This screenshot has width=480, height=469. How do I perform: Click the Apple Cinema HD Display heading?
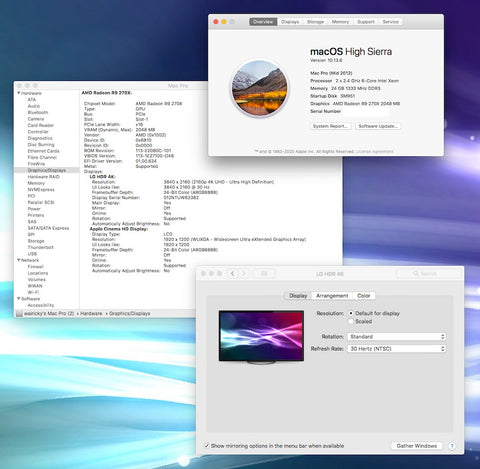(x=119, y=229)
